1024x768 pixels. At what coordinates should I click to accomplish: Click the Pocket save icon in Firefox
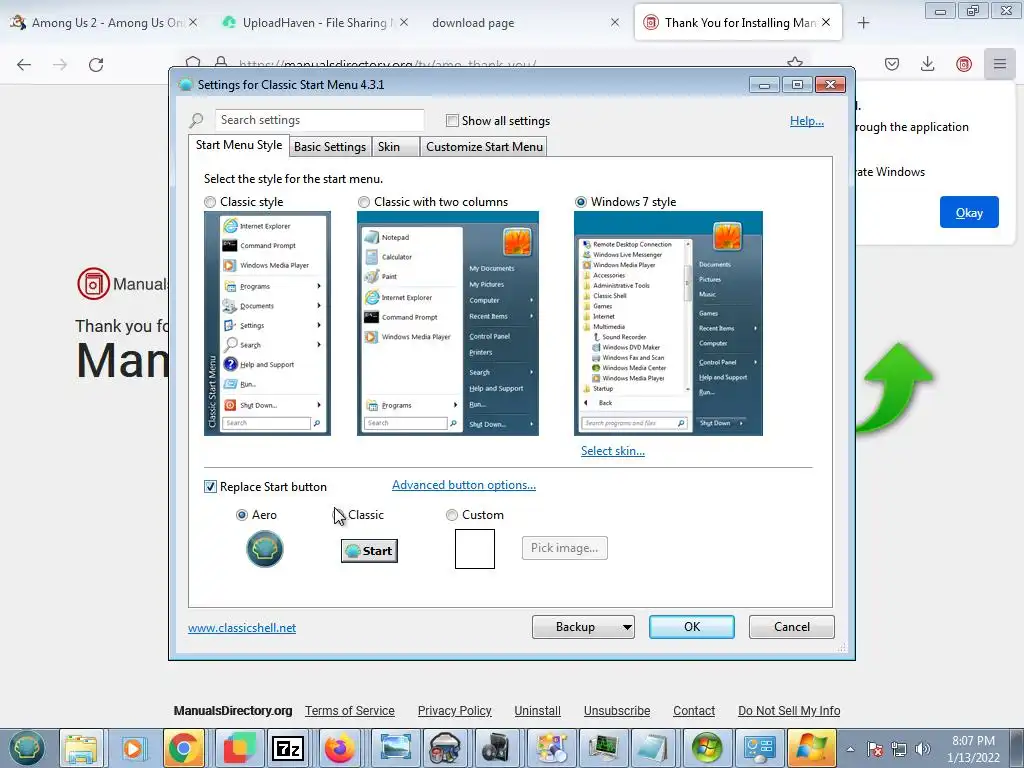pos(892,64)
